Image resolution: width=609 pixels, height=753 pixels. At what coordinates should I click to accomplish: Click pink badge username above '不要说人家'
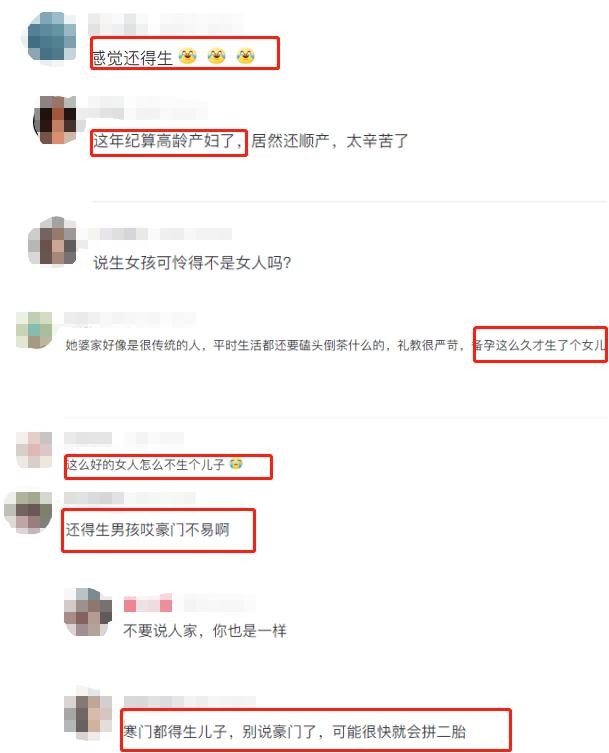point(148,605)
